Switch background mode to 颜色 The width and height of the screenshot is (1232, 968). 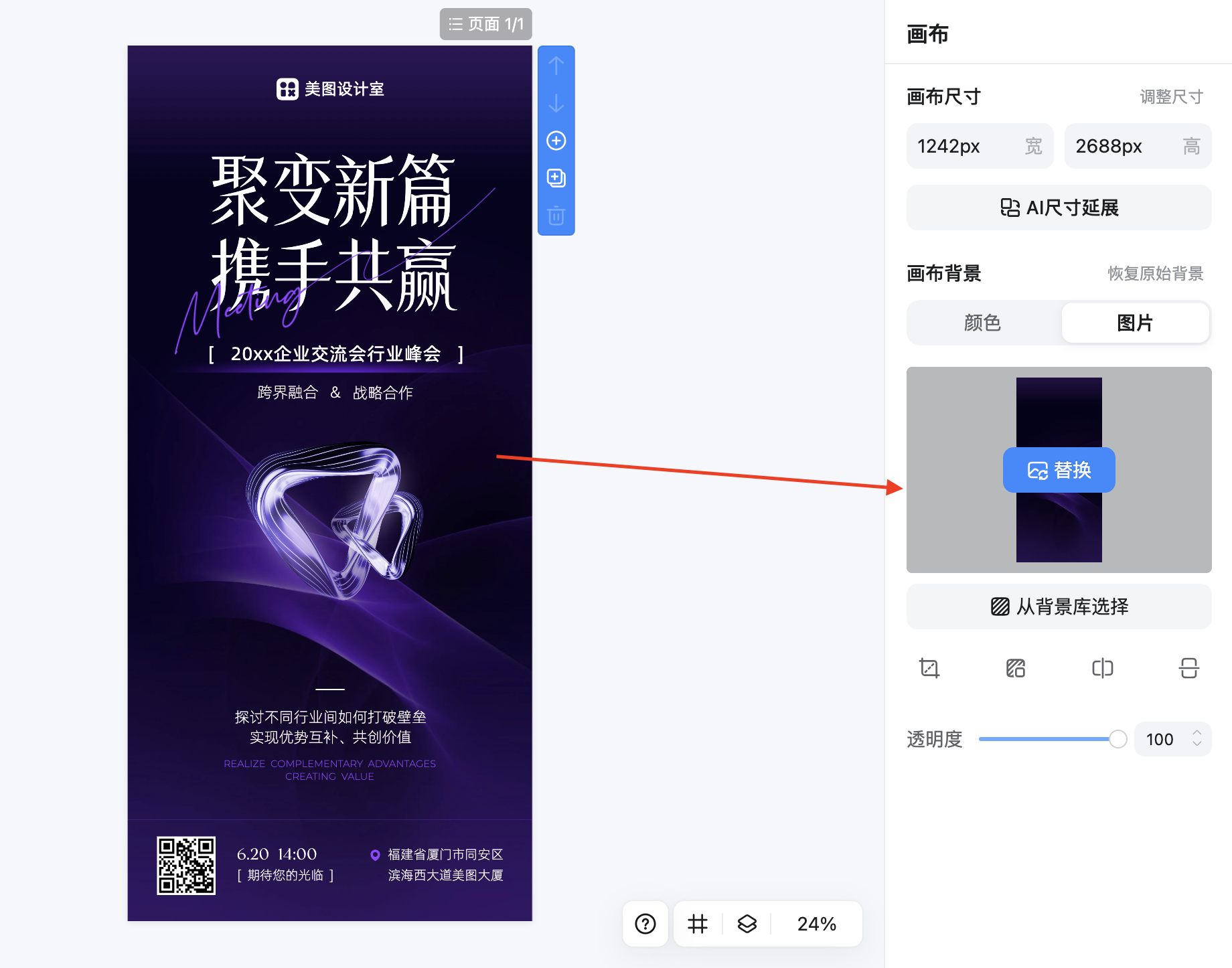coord(982,322)
